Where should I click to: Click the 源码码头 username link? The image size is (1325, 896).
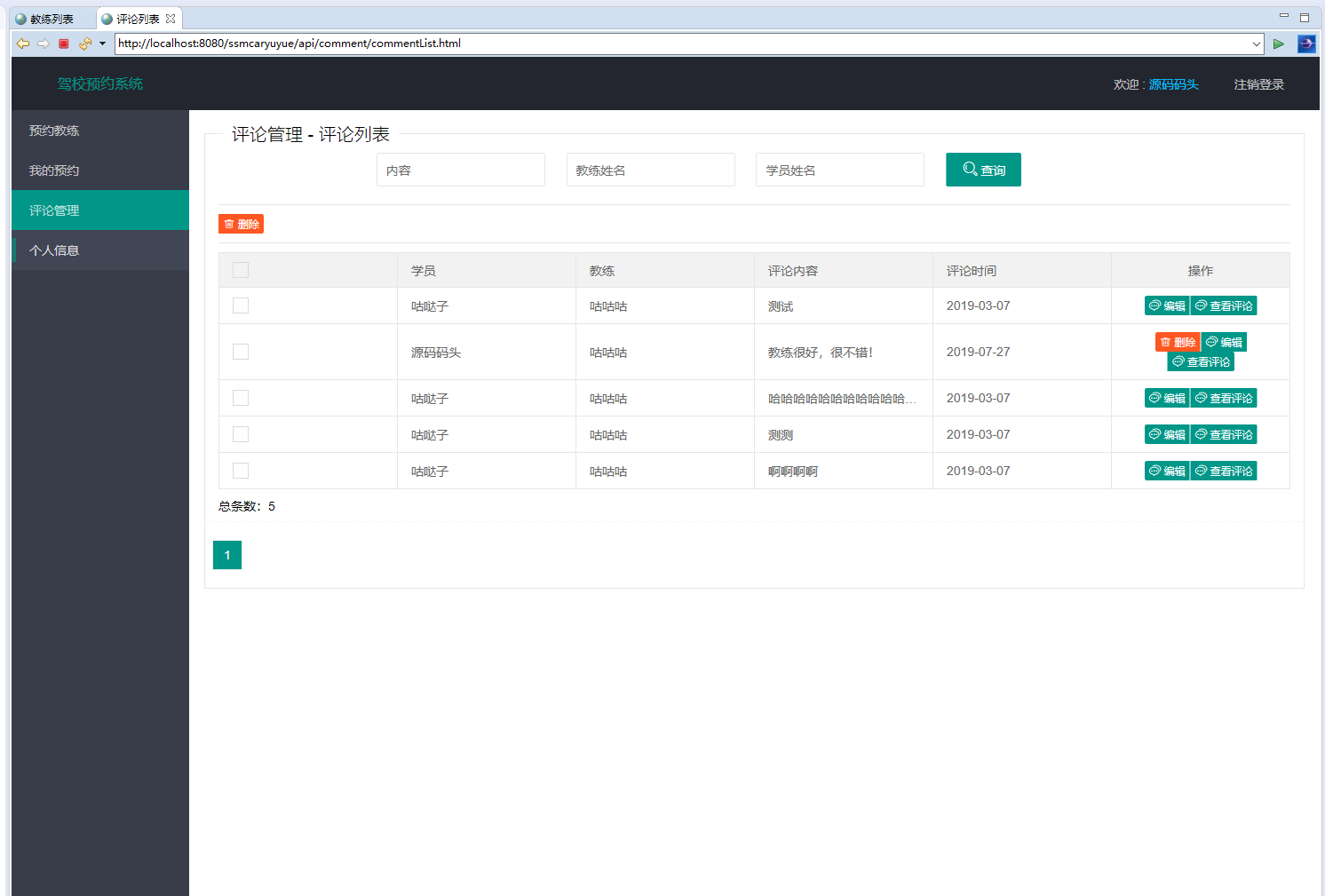click(1173, 84)
